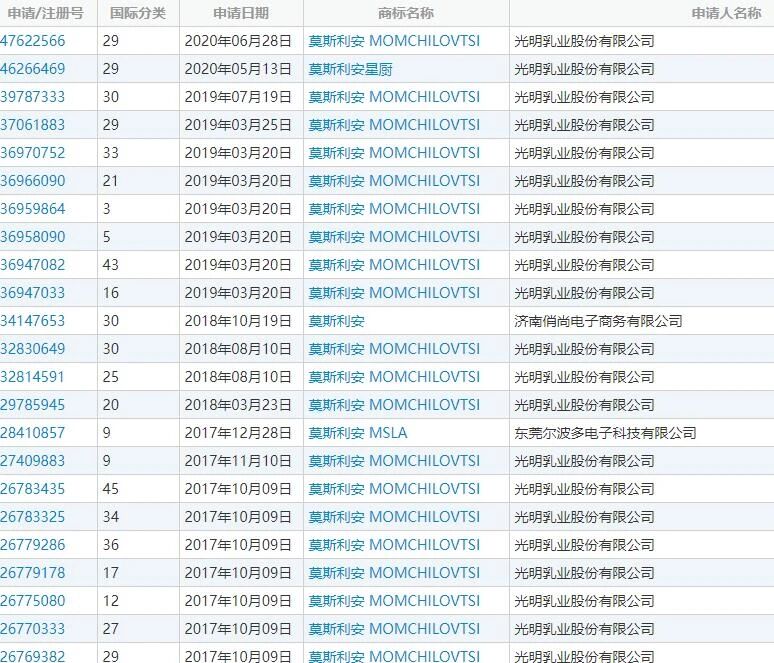774x663 pixels.
Task: Open registration number 26779178 link
Action: [33, 573]
